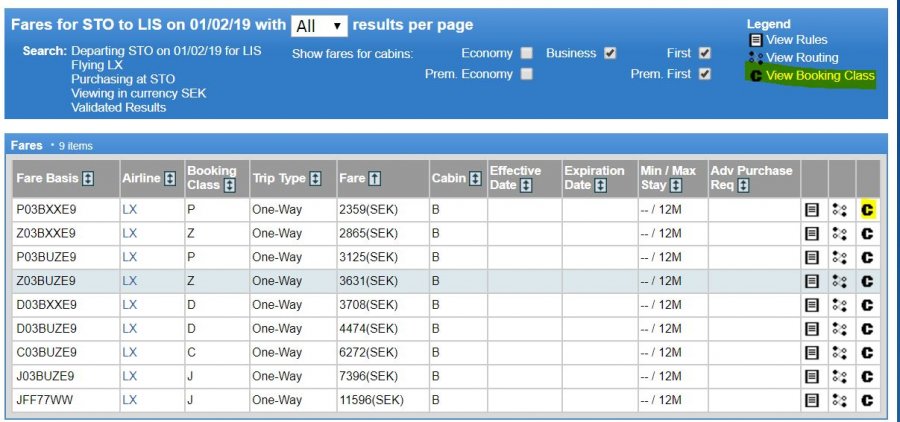
Task: Sort by Booking Class column
Action: (x=230, y=186)
